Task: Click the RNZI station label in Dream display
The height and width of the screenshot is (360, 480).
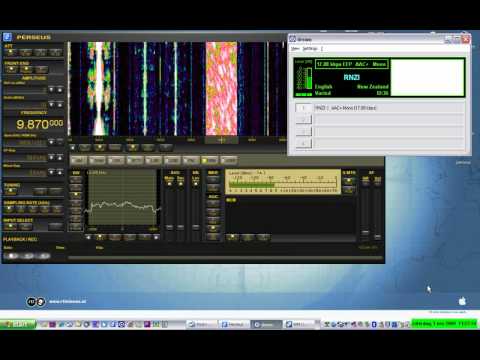Action: coord(352,77)
